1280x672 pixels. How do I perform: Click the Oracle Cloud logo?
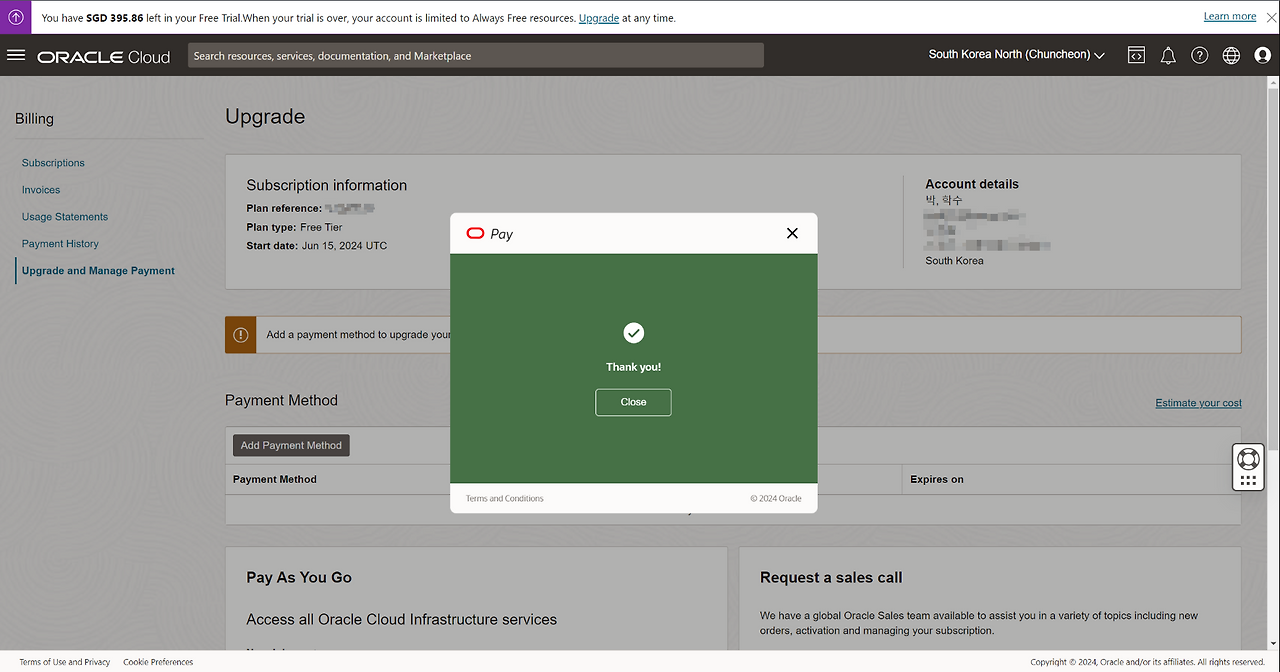(x=104, y=57)
